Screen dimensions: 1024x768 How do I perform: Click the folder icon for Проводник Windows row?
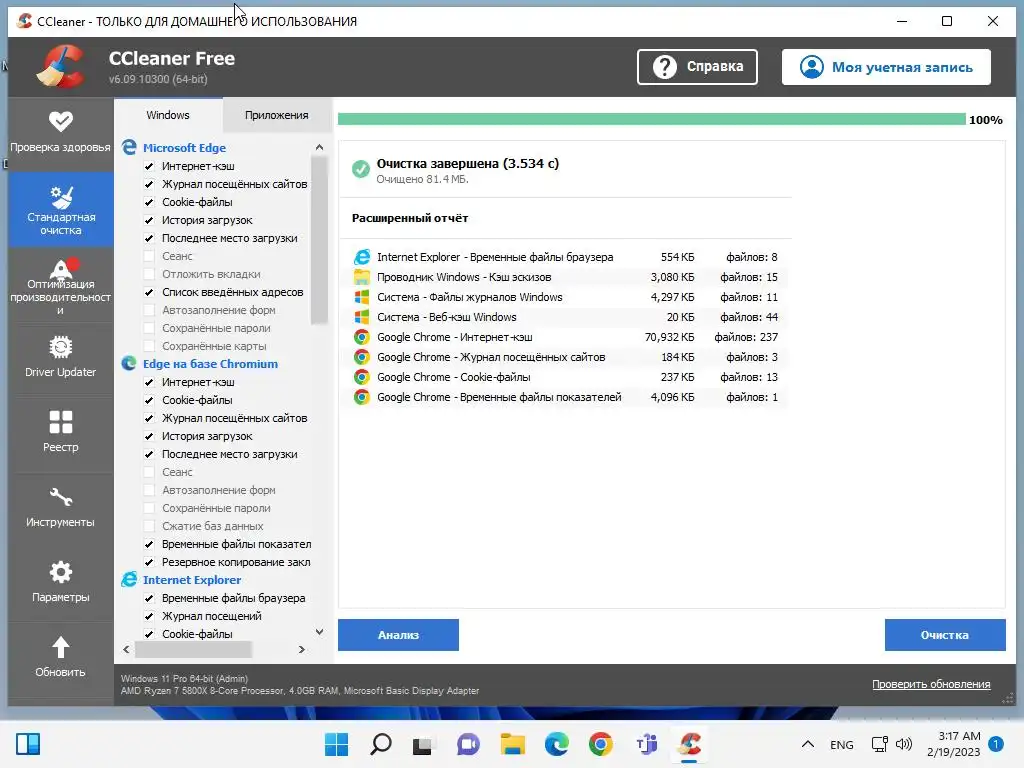[362, 277]
